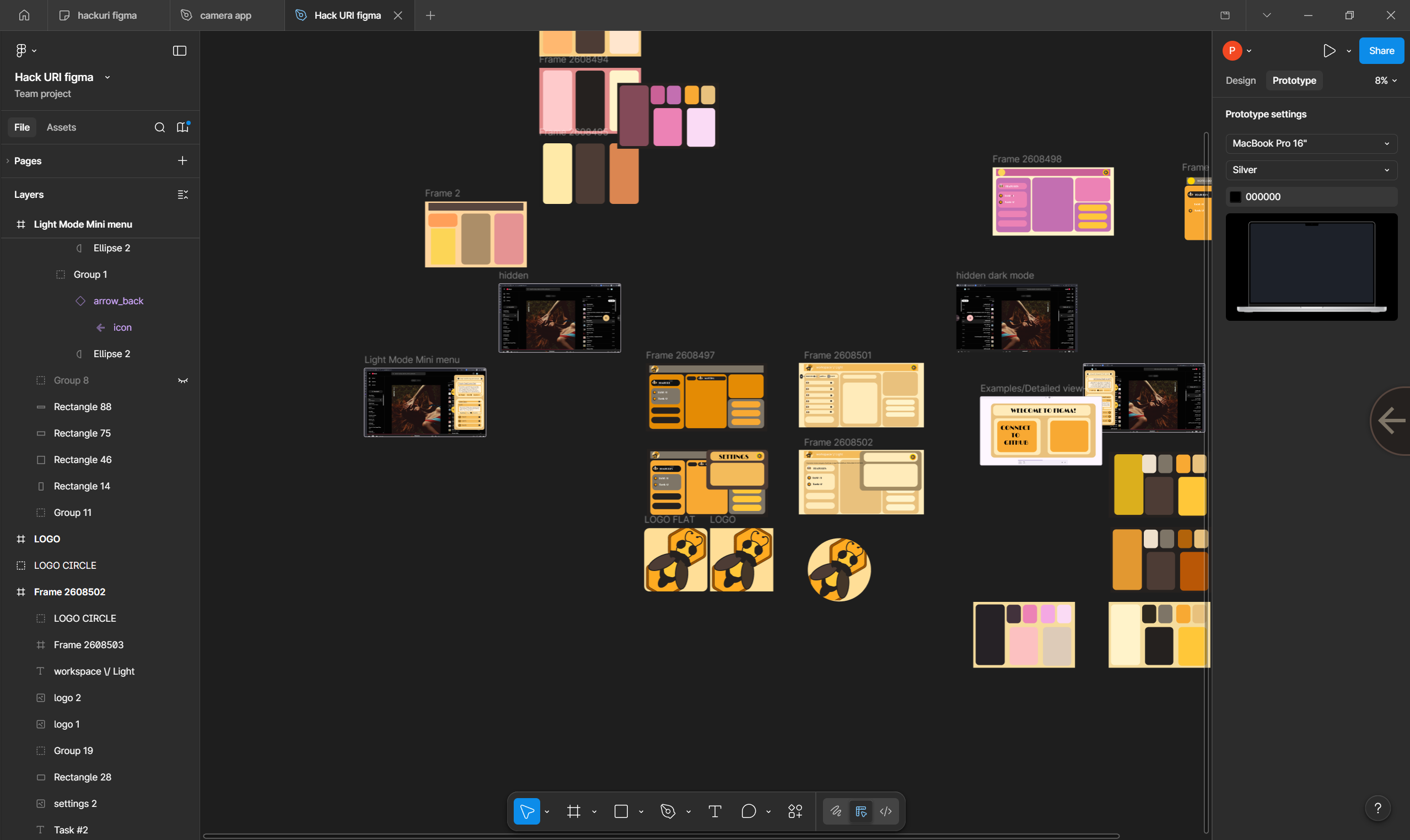This screenshot has height=840, width=1410.
Task: Open the Actions/resources tool
Action: [x=795, y=811]
